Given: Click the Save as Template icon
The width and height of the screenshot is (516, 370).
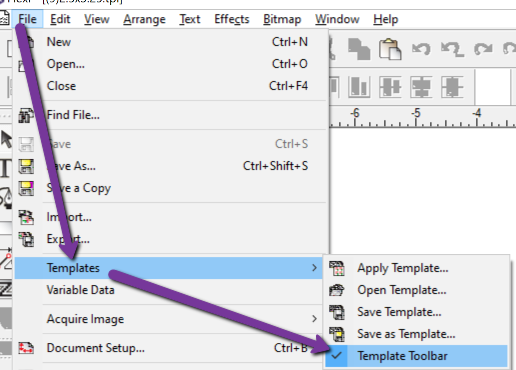Looking at the screenshot, I should [x=337, y=334].
